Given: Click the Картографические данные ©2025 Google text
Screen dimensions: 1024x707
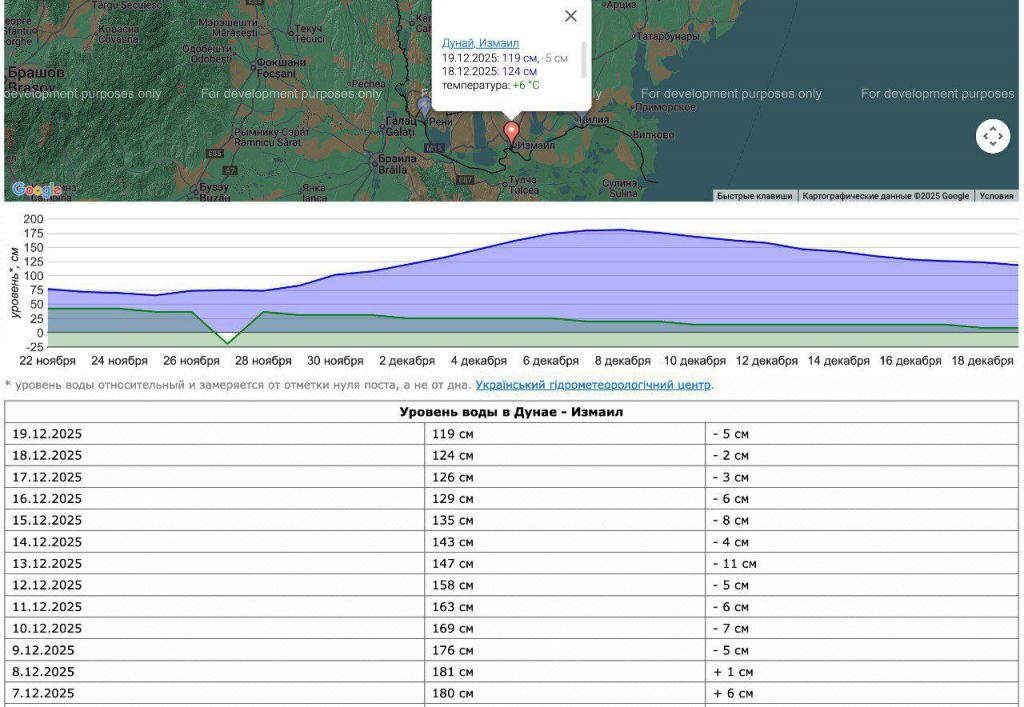Looking at the screenshot, I should click(885, 196).
